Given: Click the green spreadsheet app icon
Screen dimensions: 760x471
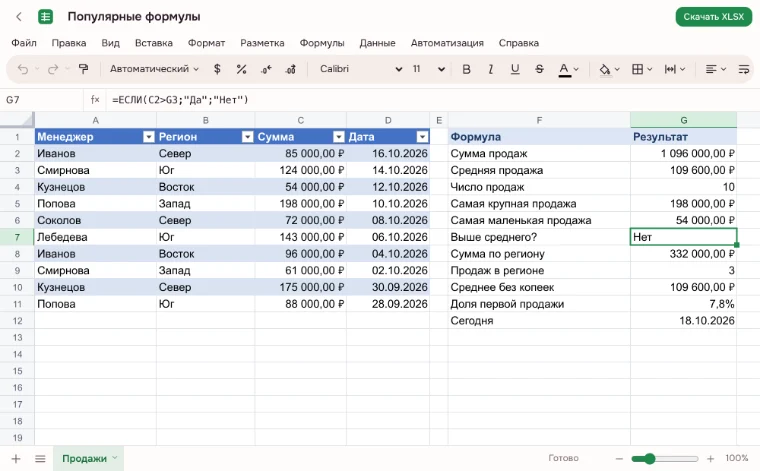Looking at the screenshot, I should coord(45,17).
